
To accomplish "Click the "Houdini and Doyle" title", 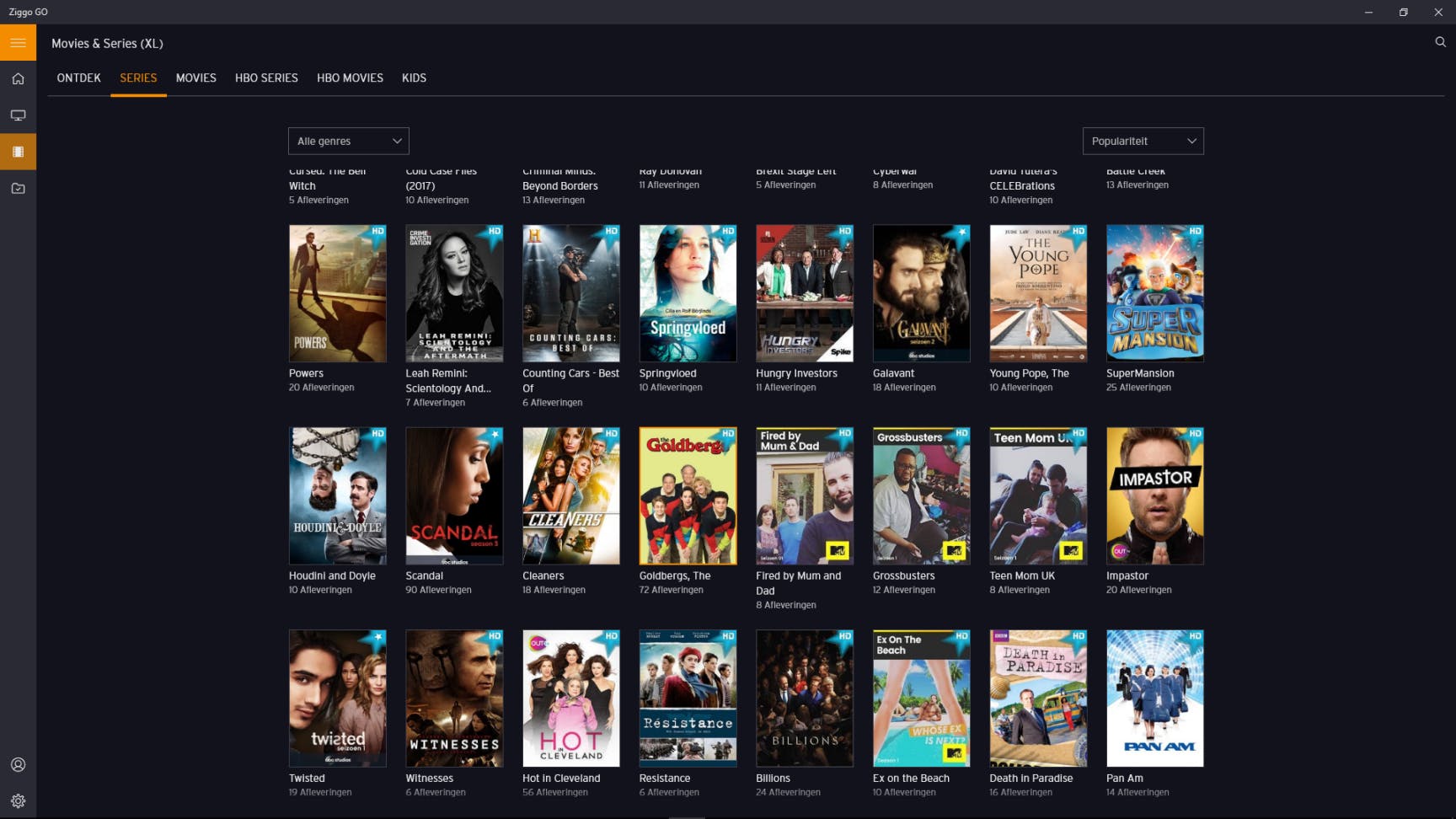I will pyautogui.click(x=332, y=576).
